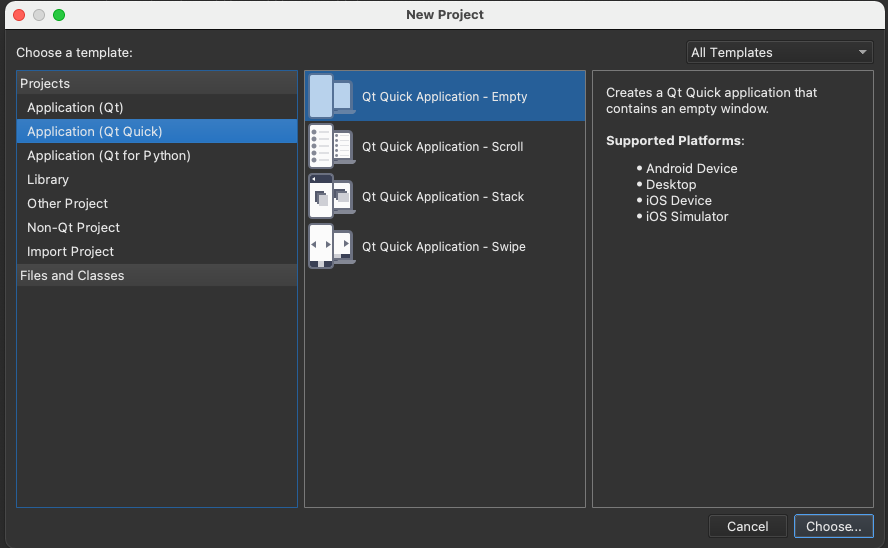This screenshot has width=888, height=548.
Task: Click the Qt Quick Application Scroll template icon
Action: pyautogui.click(x=331, y=147)
